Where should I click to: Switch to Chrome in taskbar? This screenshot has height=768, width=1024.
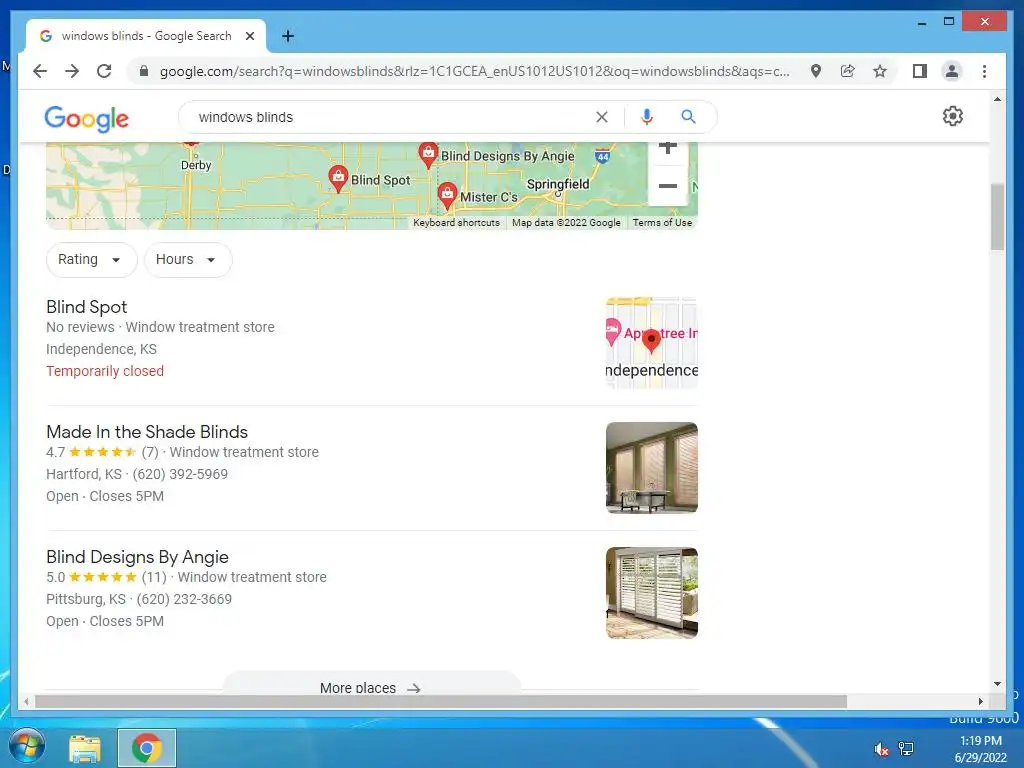tap(146, 748)
